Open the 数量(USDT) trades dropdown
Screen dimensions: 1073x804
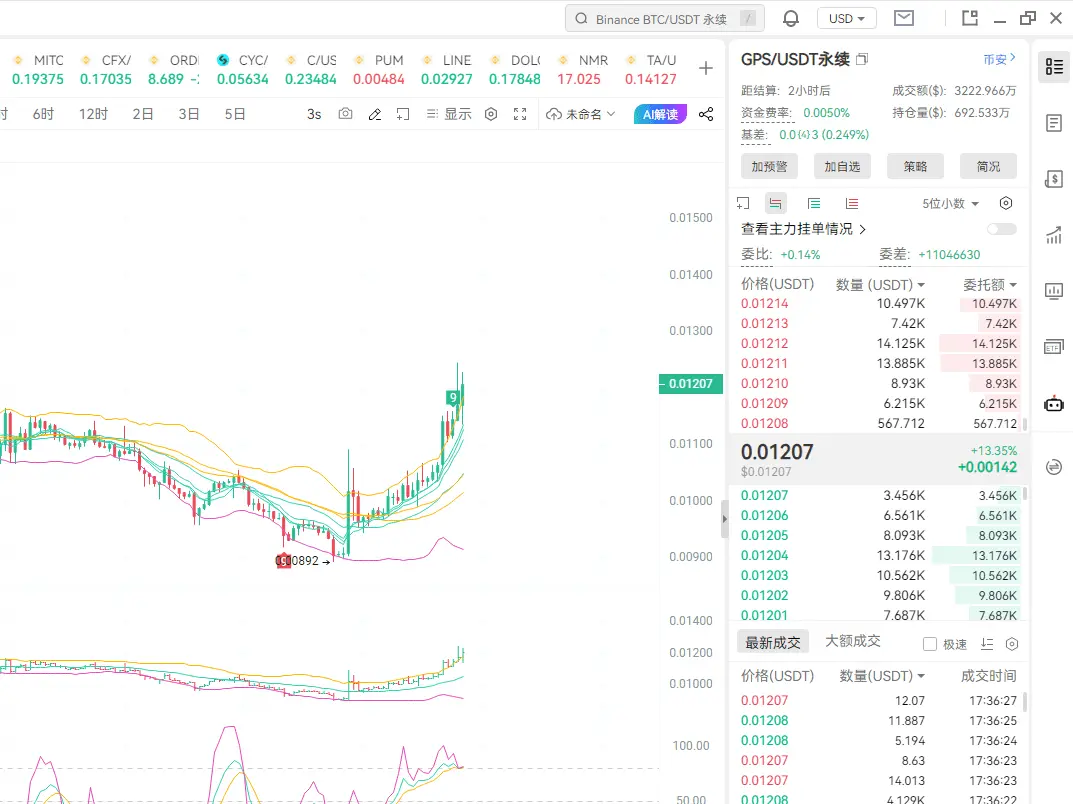882,676
